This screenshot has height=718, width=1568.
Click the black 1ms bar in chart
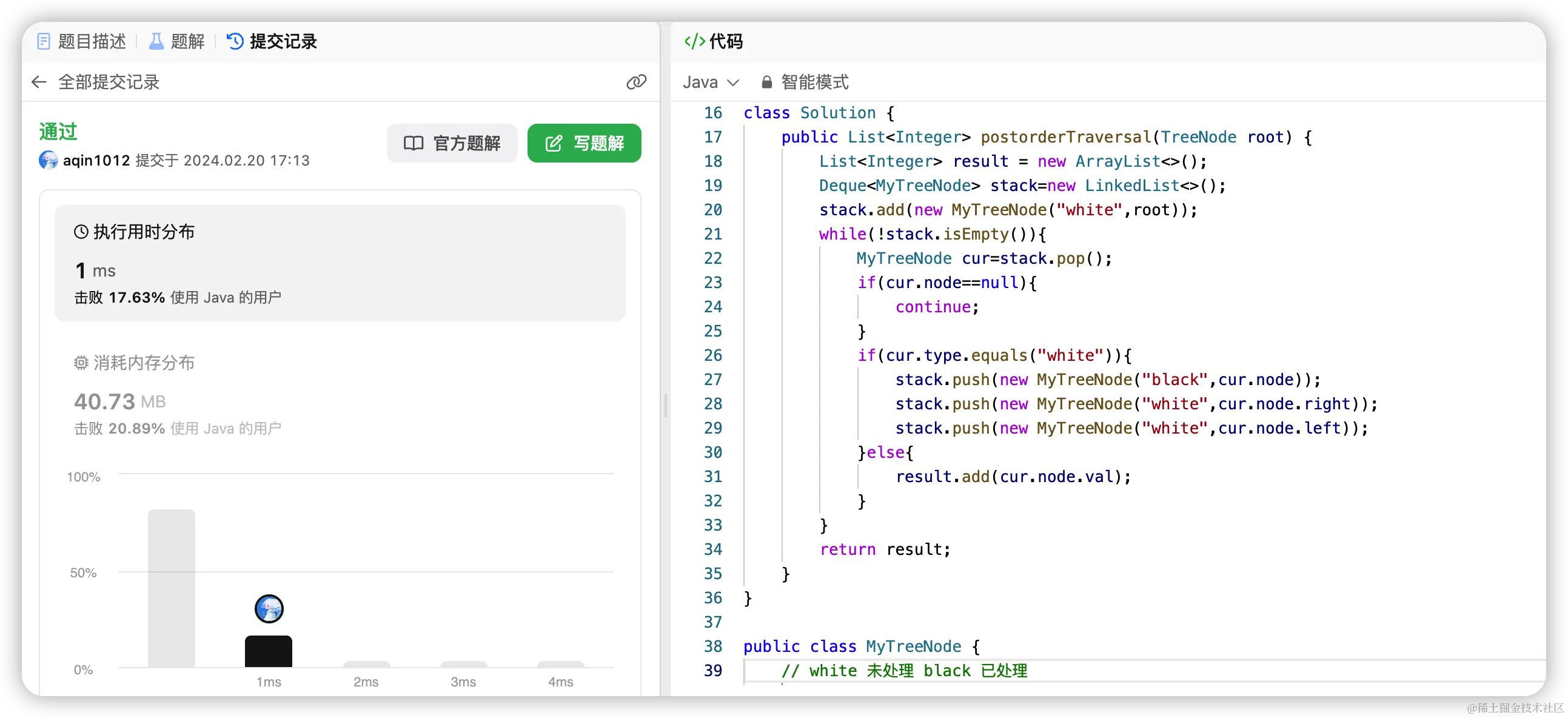click(x=269, y=652)
